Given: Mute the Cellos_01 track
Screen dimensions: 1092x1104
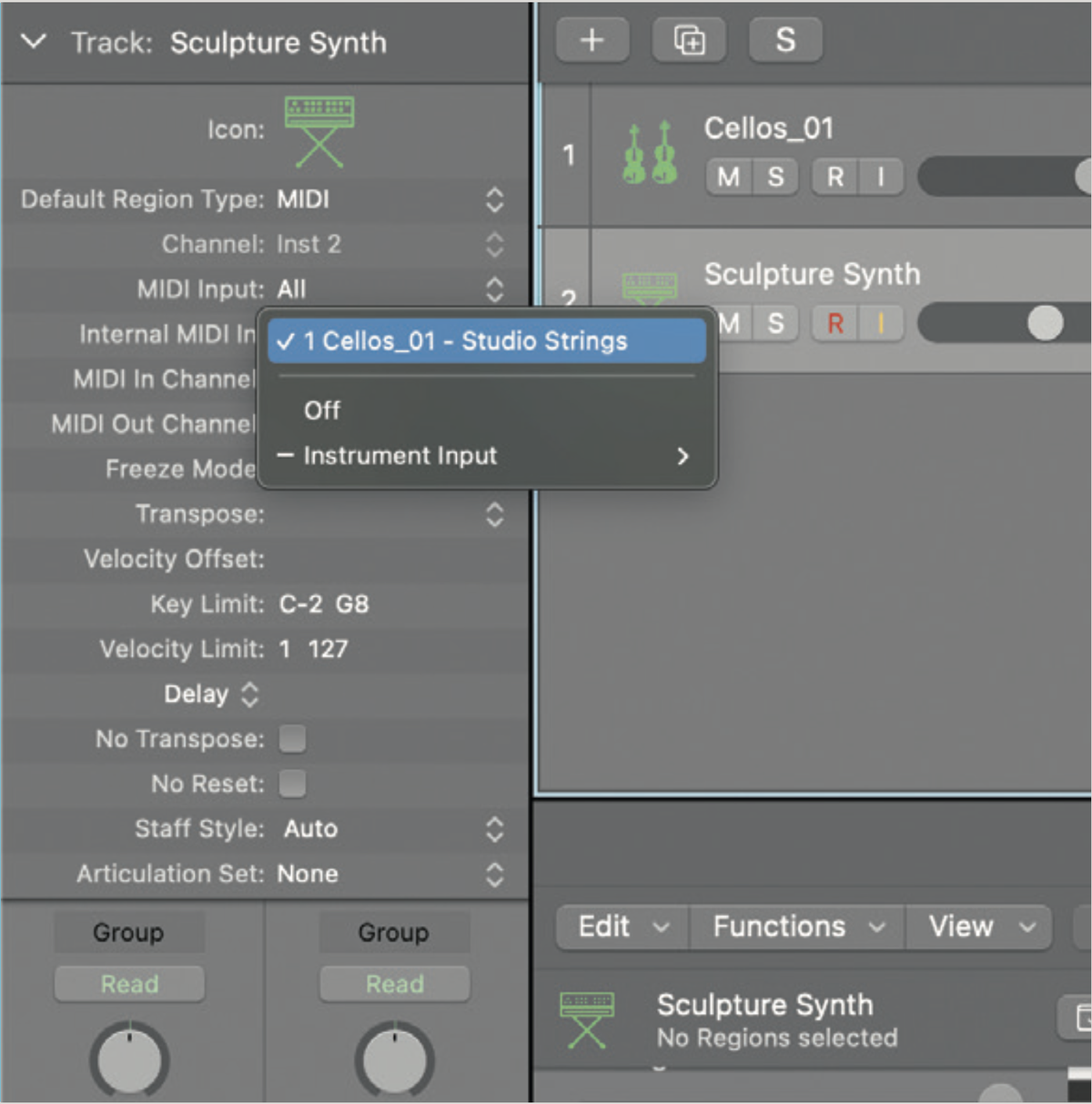Looking at the screenshot, I should point(726,177).
